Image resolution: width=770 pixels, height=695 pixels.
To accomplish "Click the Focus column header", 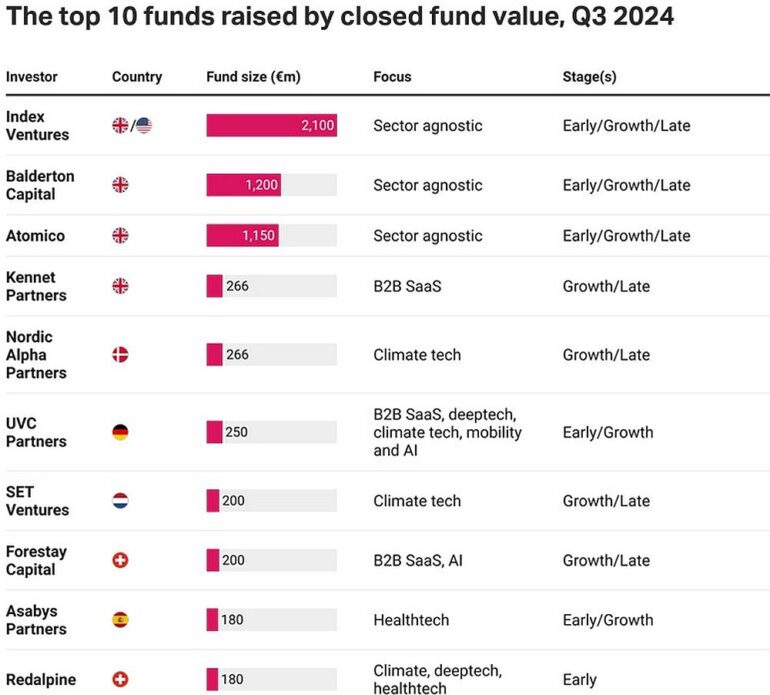I will (392, 77).
